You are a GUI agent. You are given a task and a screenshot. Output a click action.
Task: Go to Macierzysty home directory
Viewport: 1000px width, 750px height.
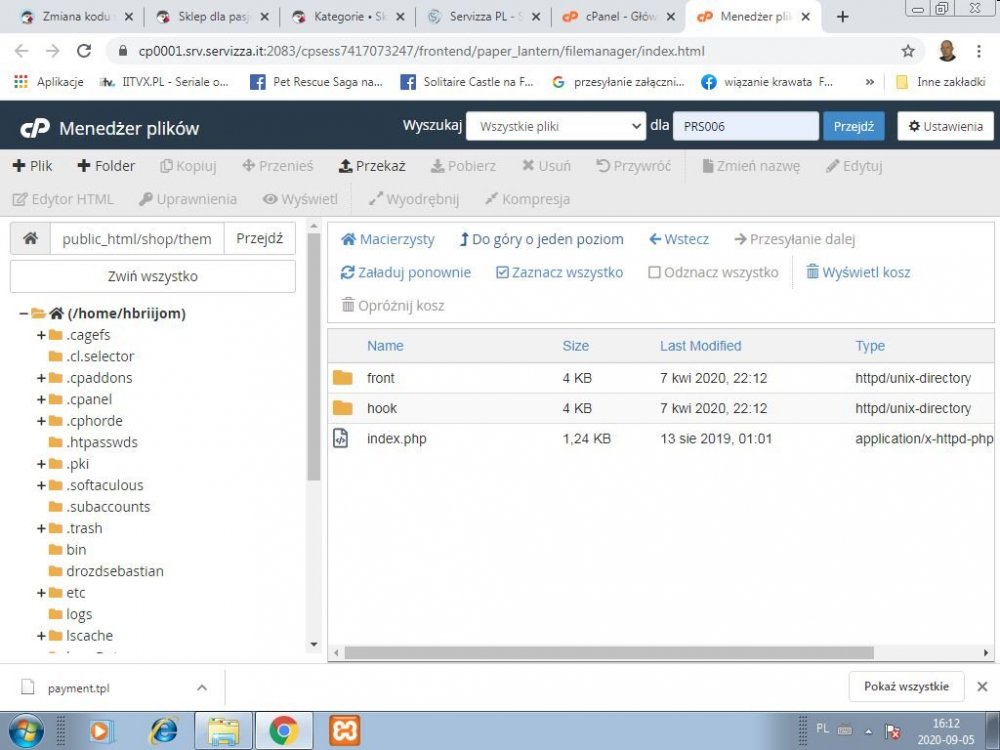pos(388,239)
